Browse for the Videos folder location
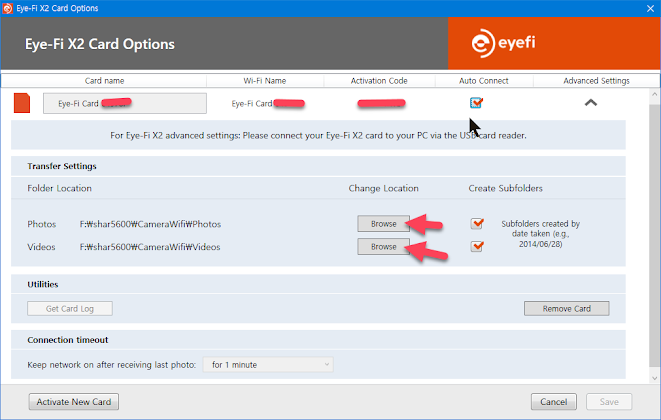661x420 pixels. click(384, 247)
